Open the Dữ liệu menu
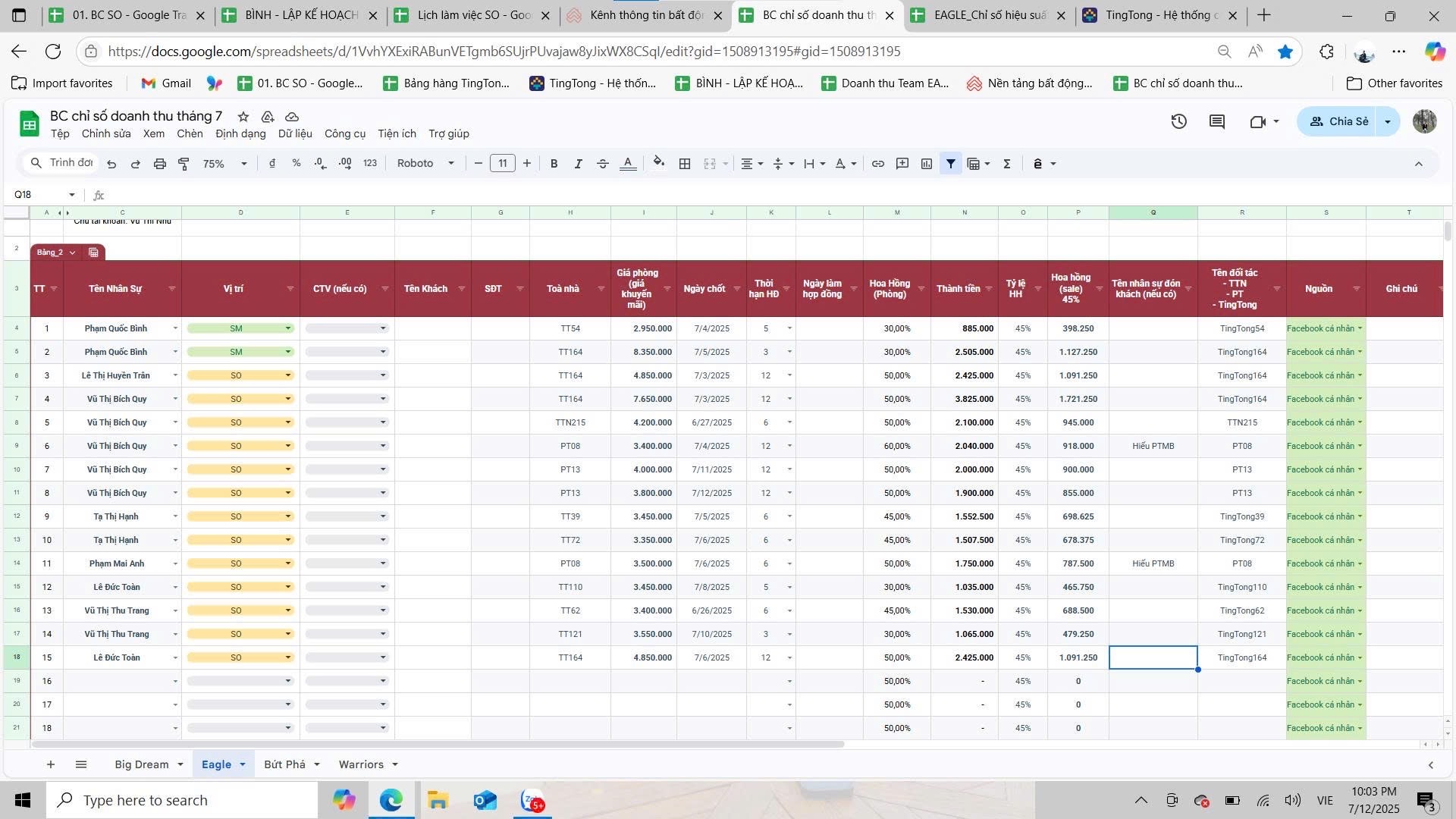The width and height of the screenshot is (1456, 819). pyautogui.click(x=295, y=133)
